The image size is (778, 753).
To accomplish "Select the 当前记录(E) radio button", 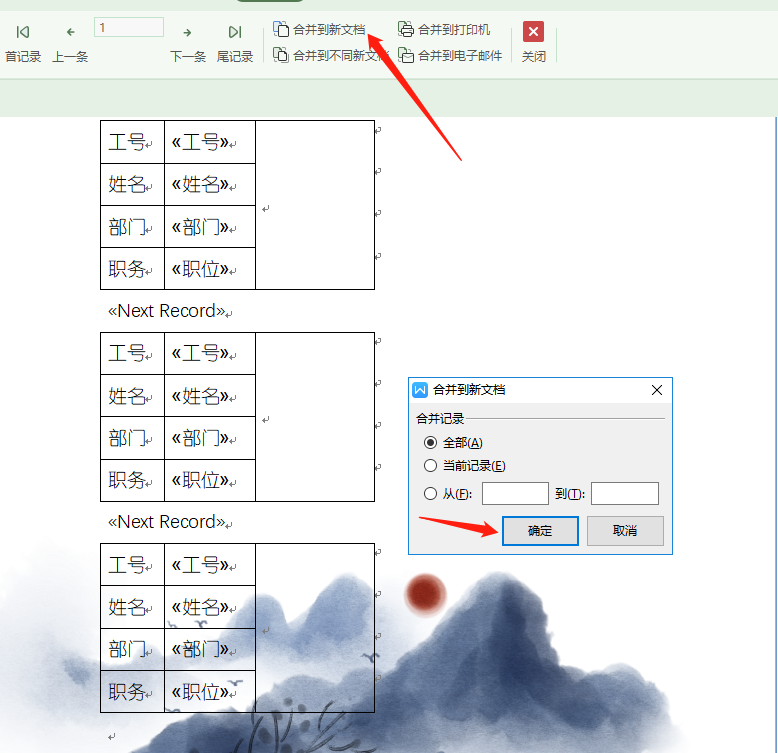I will coord(430,465).
